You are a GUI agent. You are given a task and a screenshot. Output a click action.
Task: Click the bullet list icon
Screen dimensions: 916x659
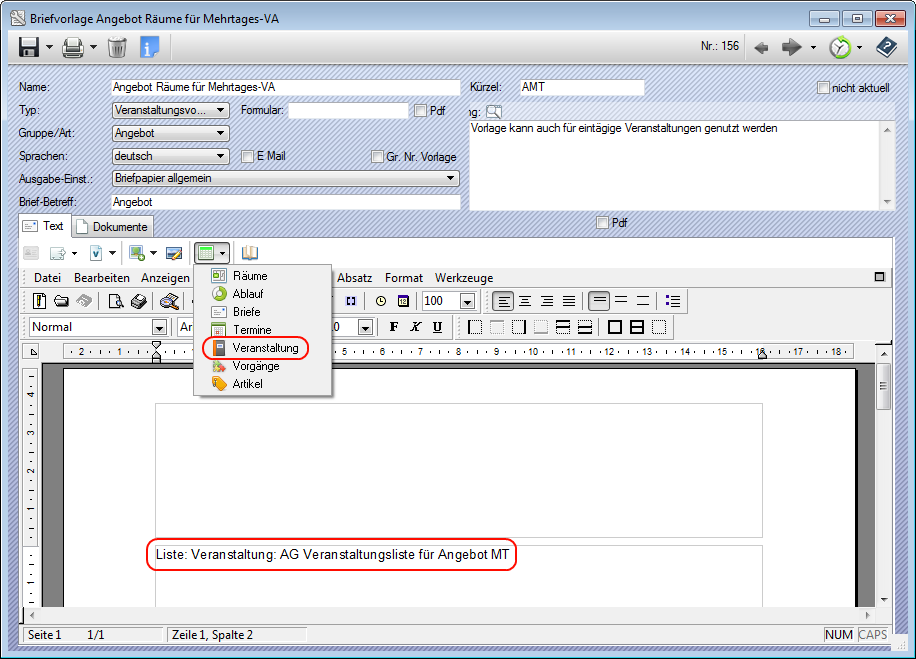(x=673, y=301)
